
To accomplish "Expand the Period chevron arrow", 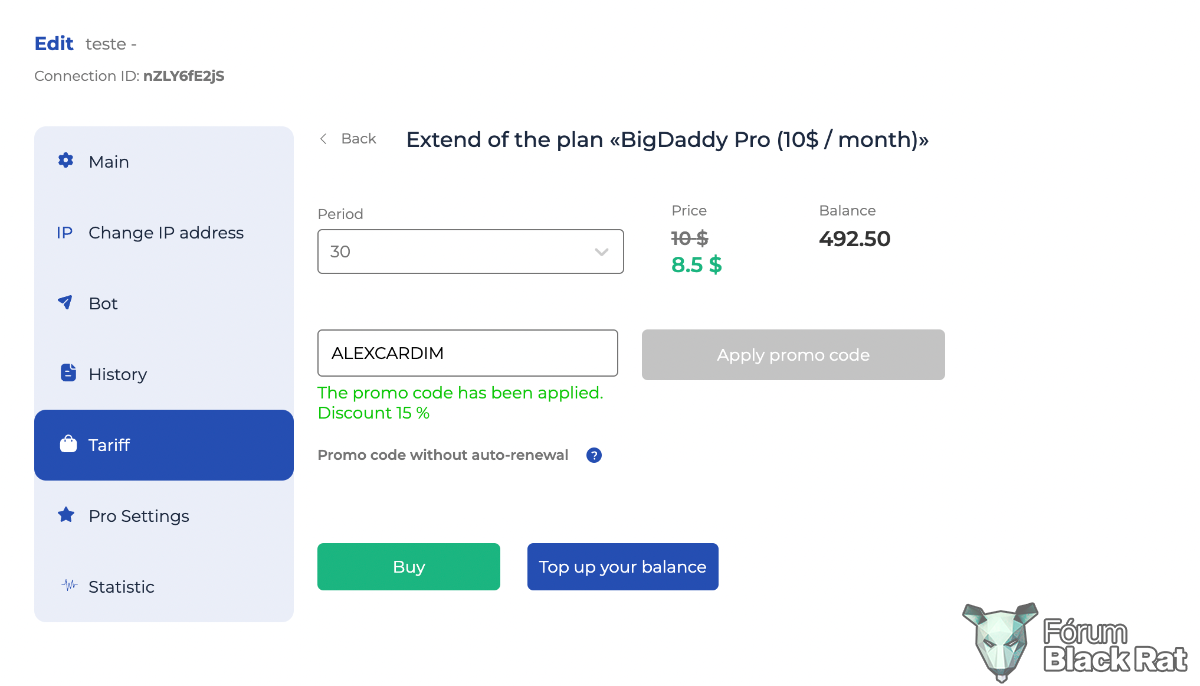I will [x=601, y=252].
